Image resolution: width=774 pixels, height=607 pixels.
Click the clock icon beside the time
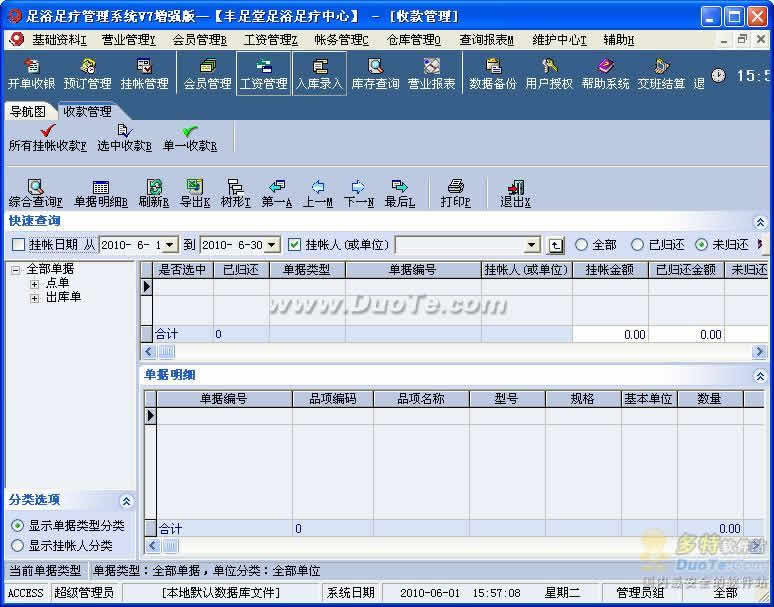point(718,75)
